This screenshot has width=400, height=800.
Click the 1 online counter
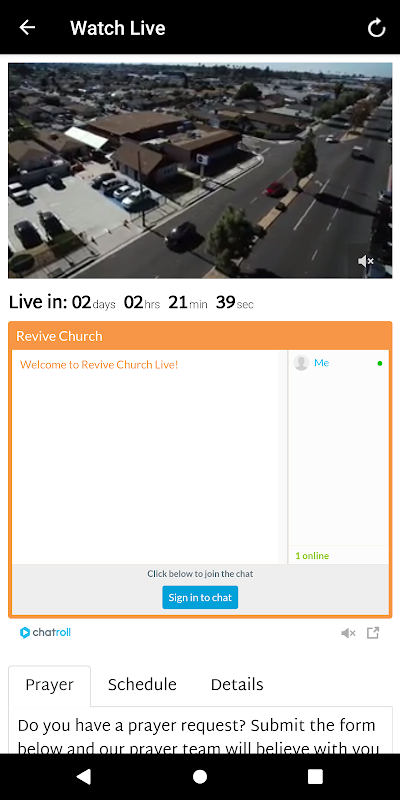[312, 556]
